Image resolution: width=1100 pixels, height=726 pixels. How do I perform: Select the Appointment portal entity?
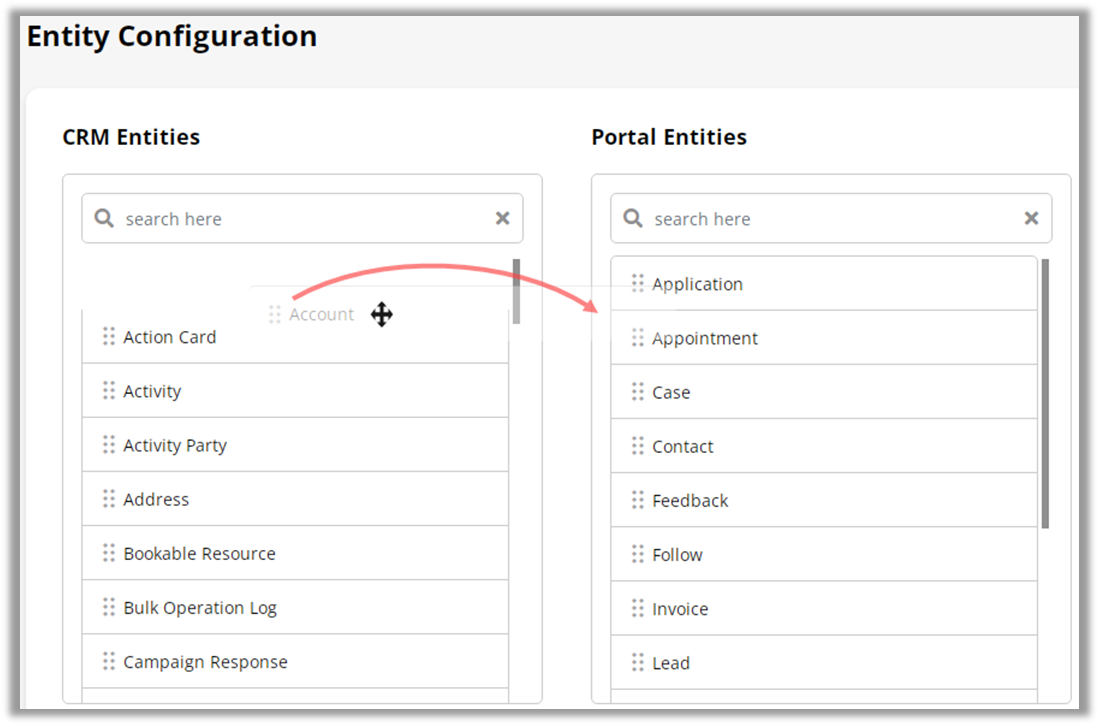point(705,338)
